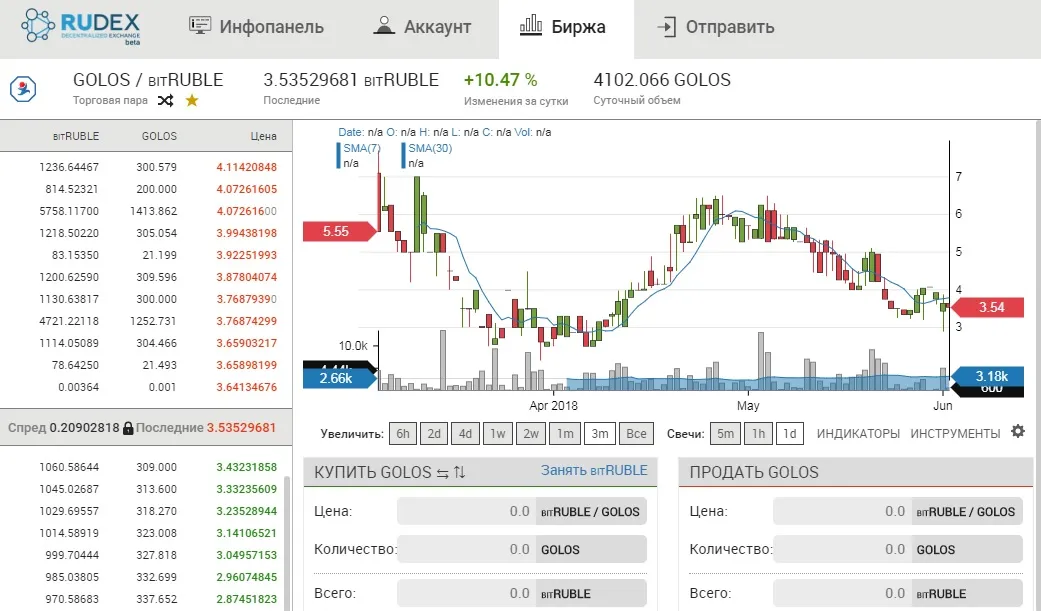Open the ИНСТРУМЕНТЫ menu
Viewport: 1041px width, 611px height.
pos(955,434)
